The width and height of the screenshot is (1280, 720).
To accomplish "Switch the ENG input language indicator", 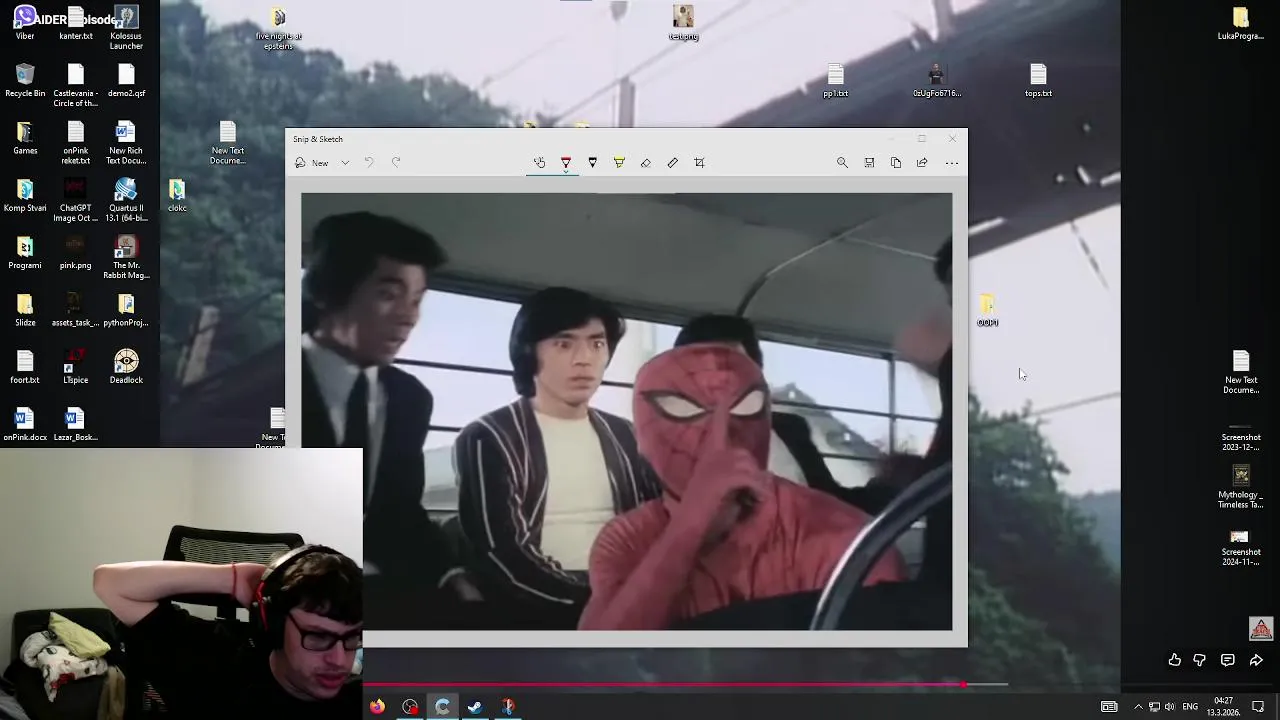I will click(1190, 707).
